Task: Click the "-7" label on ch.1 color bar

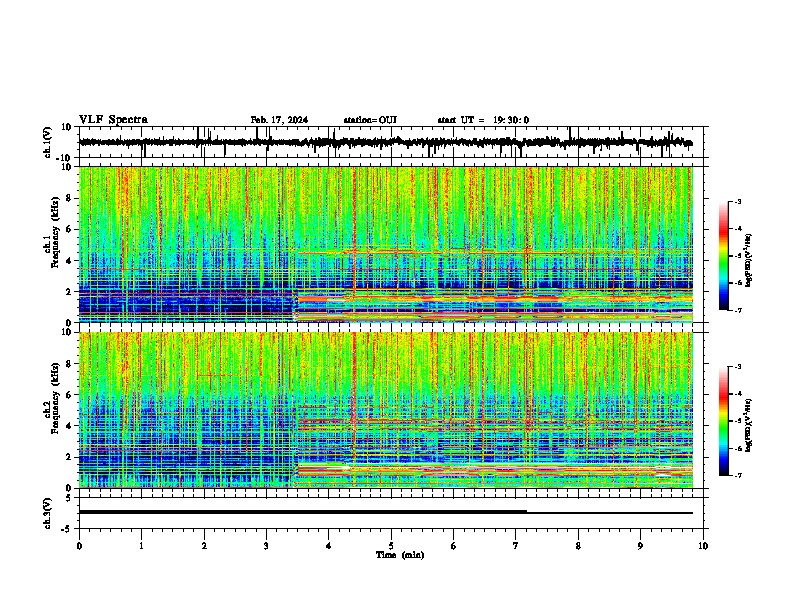Action: pos(737,310)
